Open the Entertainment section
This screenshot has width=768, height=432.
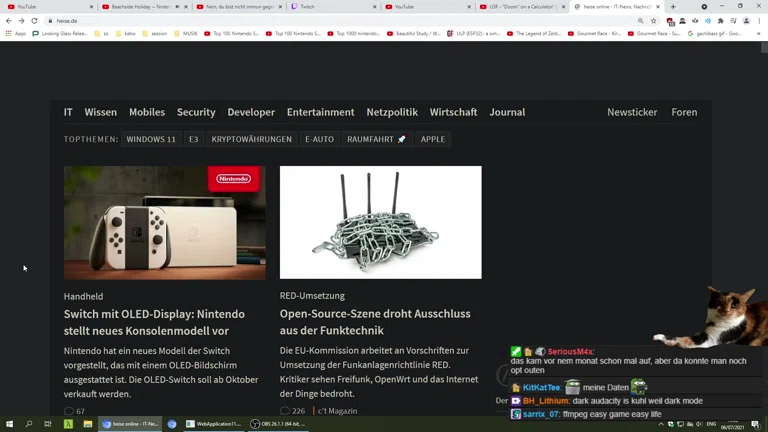click(x=320, y=112)
